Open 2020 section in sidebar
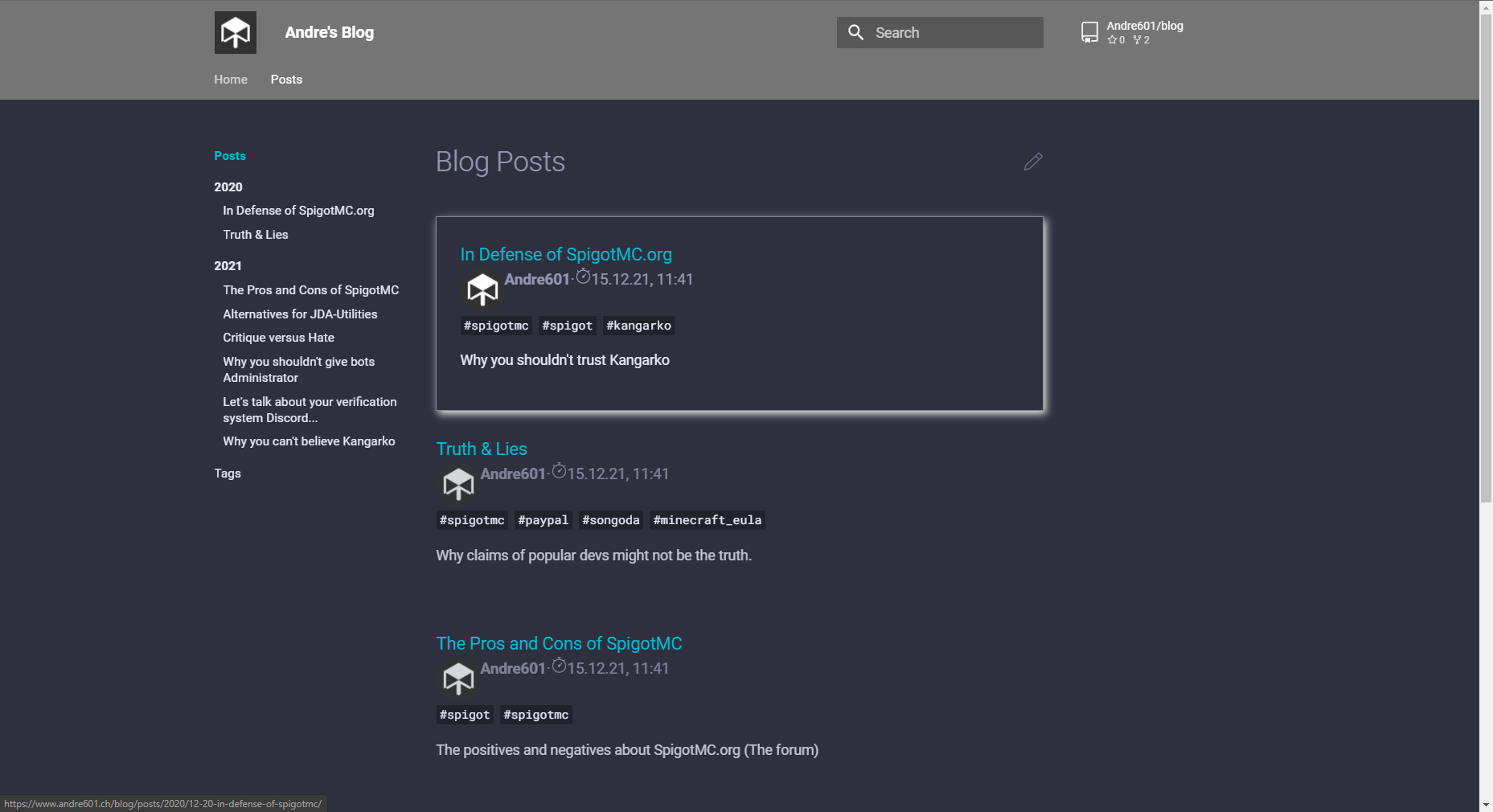 pyautogui.click(x=228, y=187)
